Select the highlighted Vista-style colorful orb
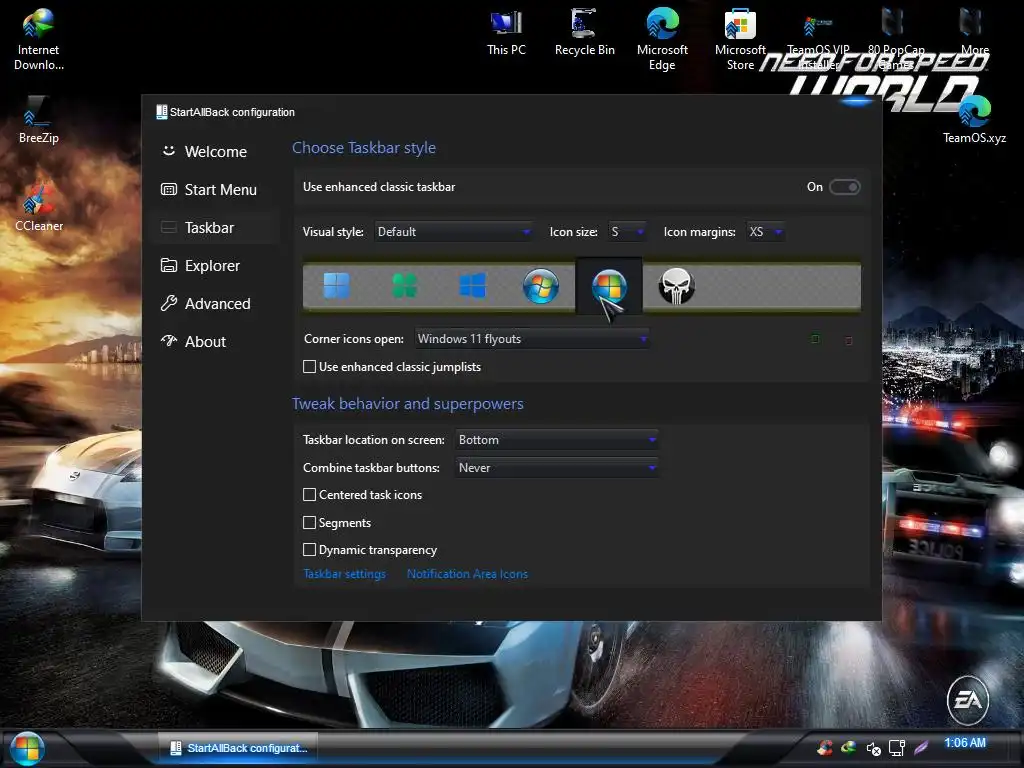 (609, 286)
